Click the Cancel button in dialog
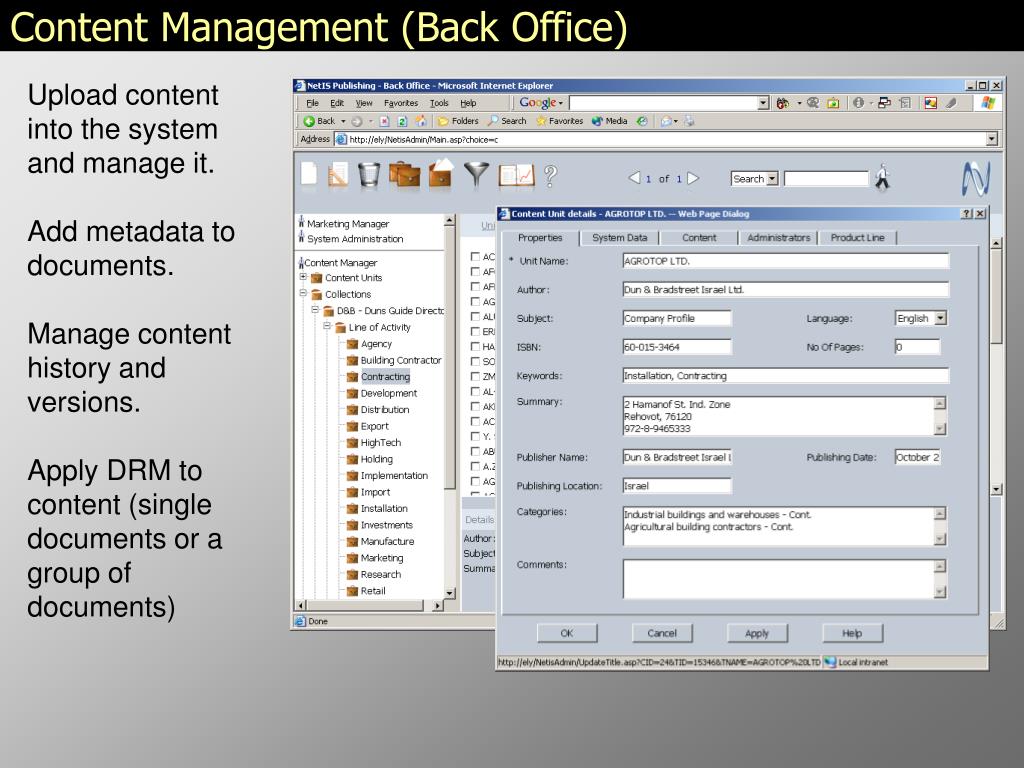Image resolution: width=1024 pixels, height=768 pixels. coord(662,633)
